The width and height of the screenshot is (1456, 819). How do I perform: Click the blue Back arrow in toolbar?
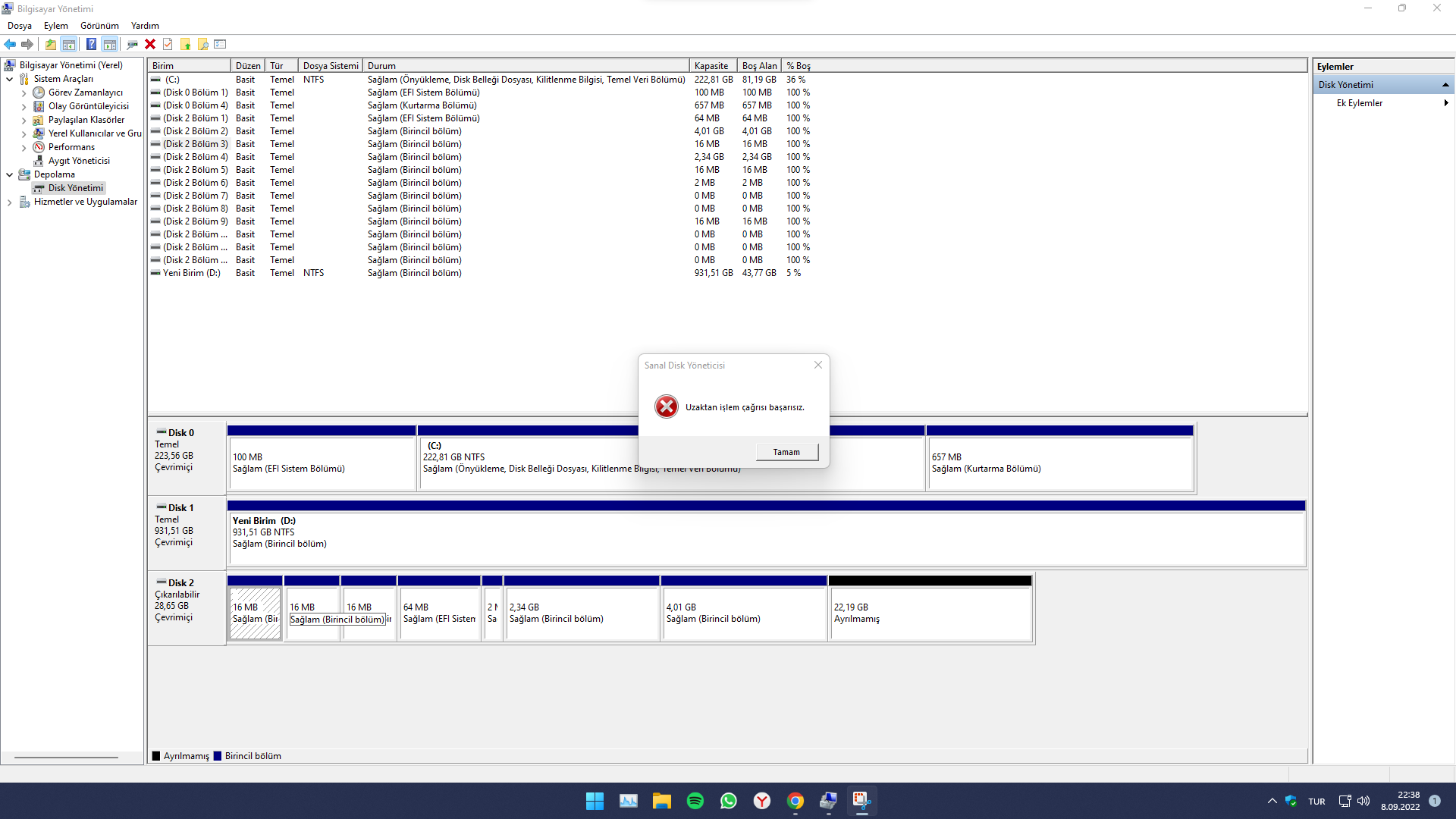point(10,44)
